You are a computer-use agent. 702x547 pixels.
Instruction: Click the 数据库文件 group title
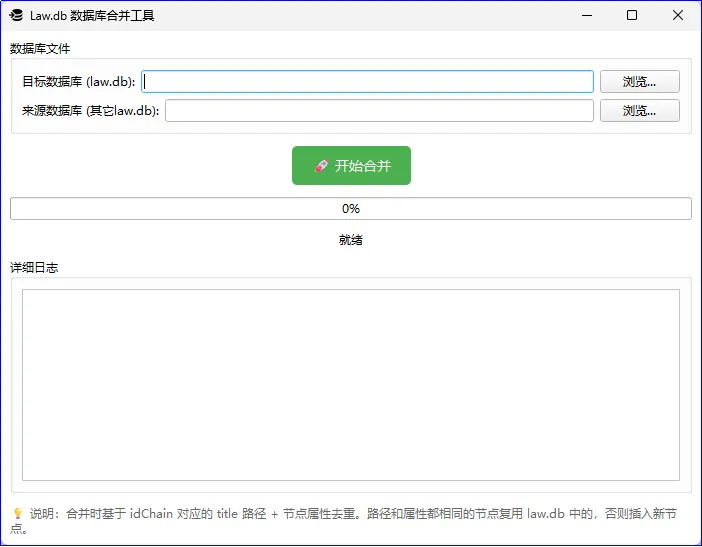tap(40, 48)
